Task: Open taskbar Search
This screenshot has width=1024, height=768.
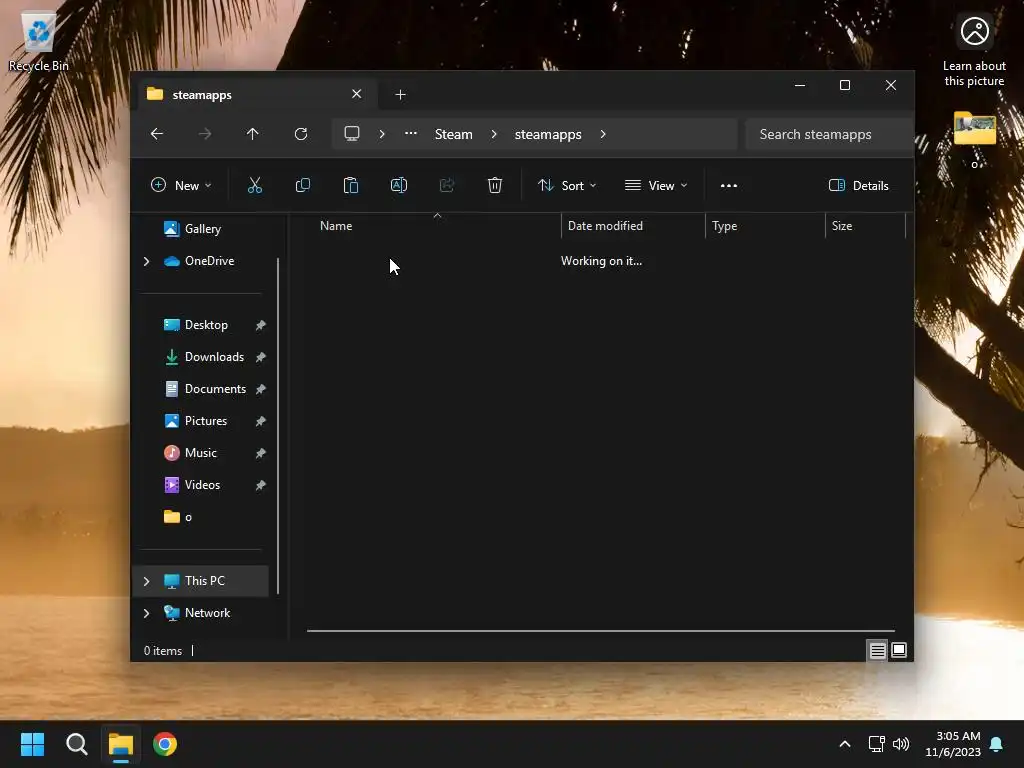Action: click(x=77, y=744)
